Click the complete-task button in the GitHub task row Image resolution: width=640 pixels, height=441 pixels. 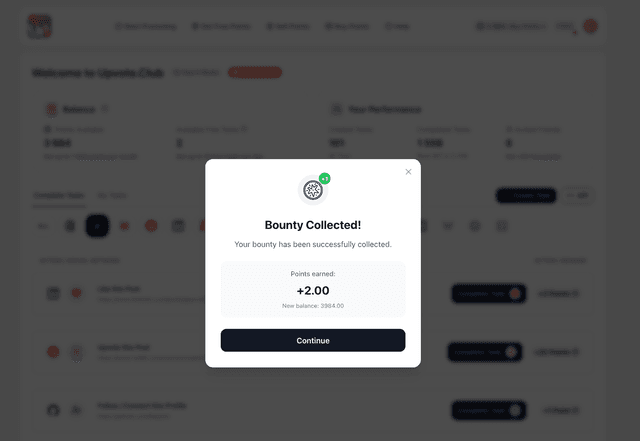(x=489, y=410)
